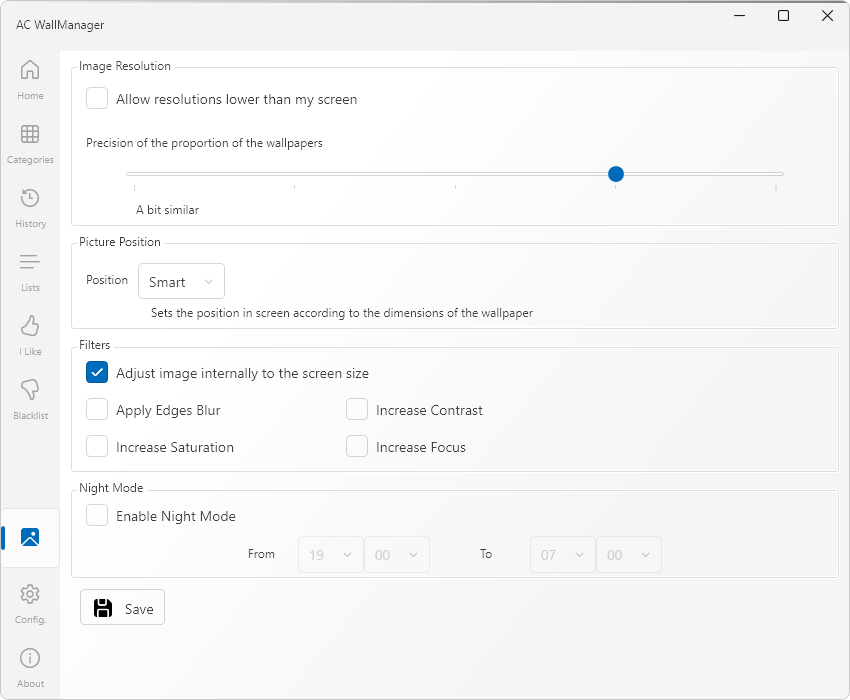Image resolution: width=850 pixels, height=700 pixels.
Task: Uncheck Adjust image internally to screen size
Action: 97,373
